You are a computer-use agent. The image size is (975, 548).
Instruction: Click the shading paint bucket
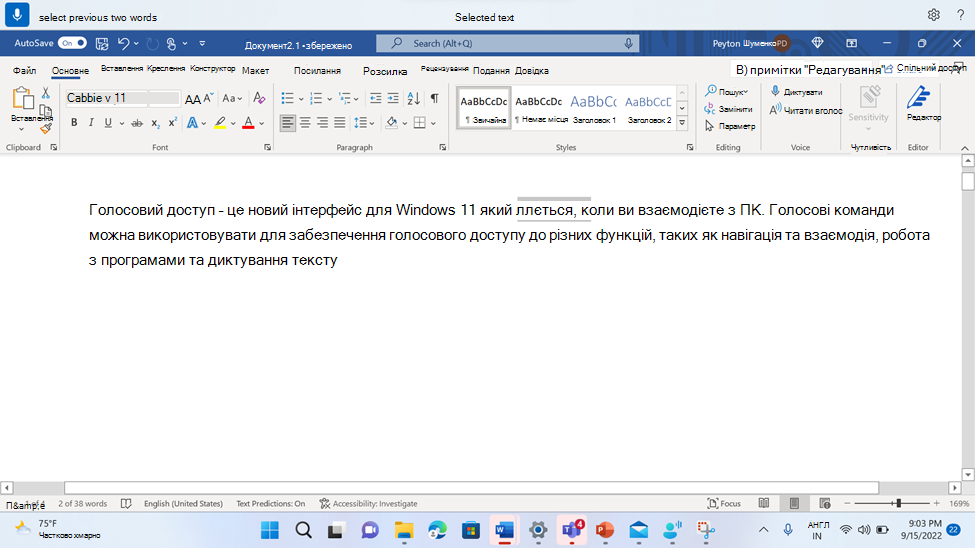tap(391, 123)
